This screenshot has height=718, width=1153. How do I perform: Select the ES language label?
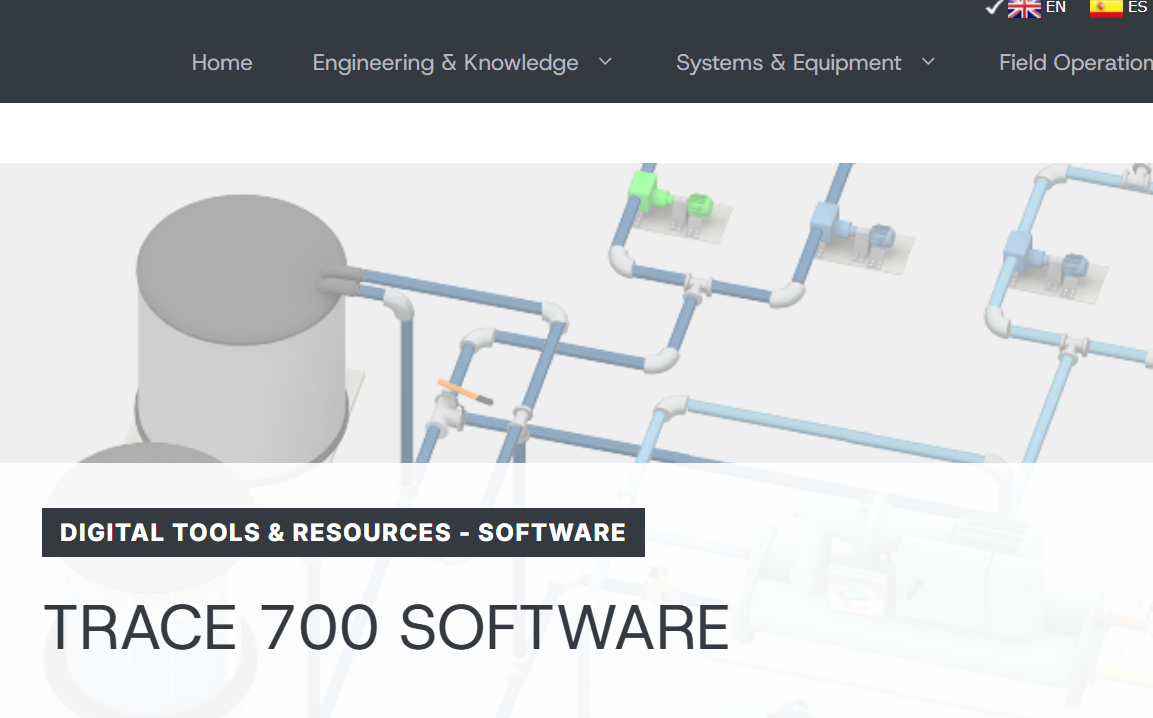(x=1137, y=7)
